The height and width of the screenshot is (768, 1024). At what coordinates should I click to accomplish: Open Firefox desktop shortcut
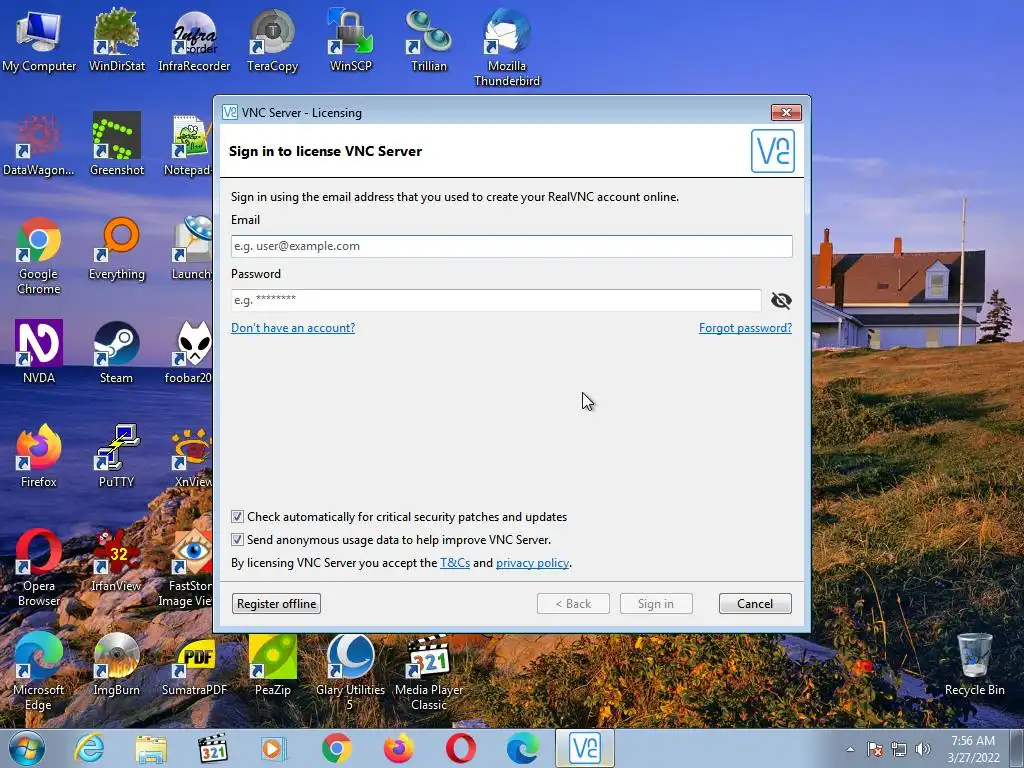pyautogui.click(x=39, y=456)
